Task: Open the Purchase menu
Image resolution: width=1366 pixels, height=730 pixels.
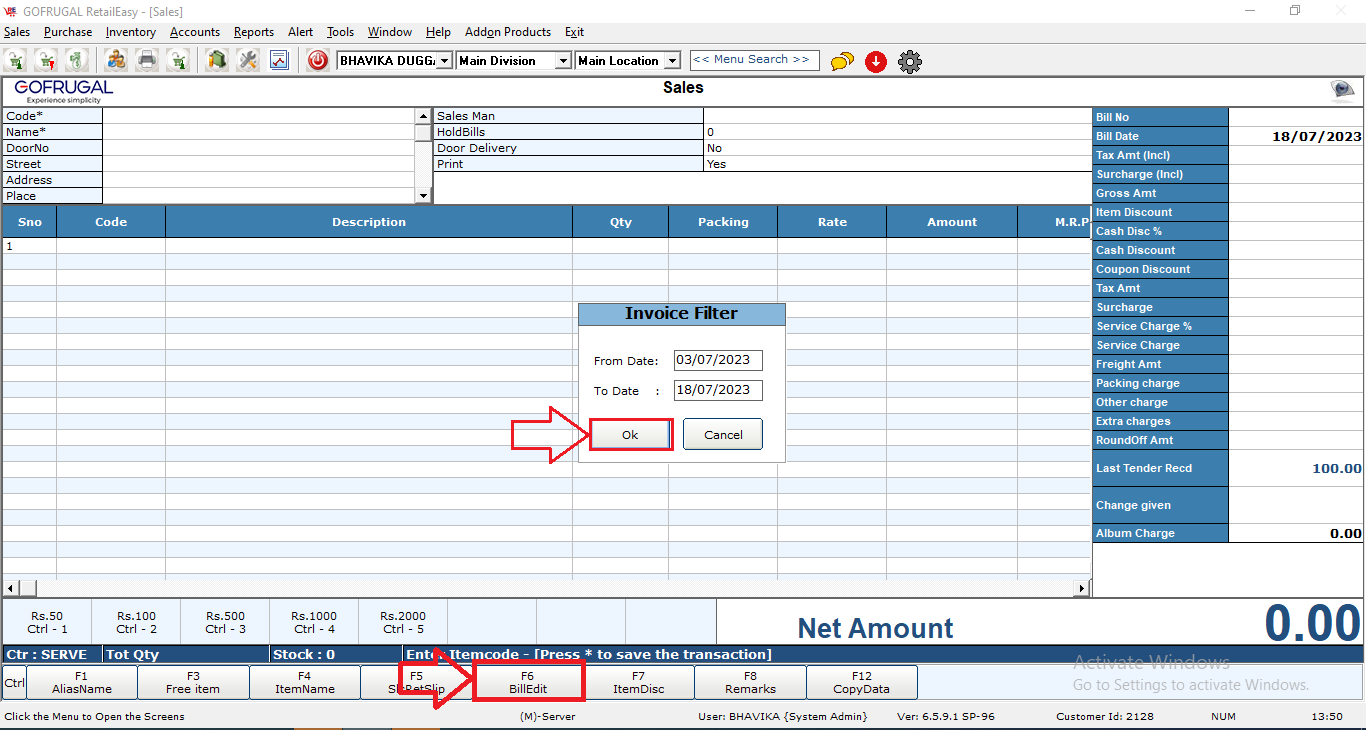Action: coord(68,32)
